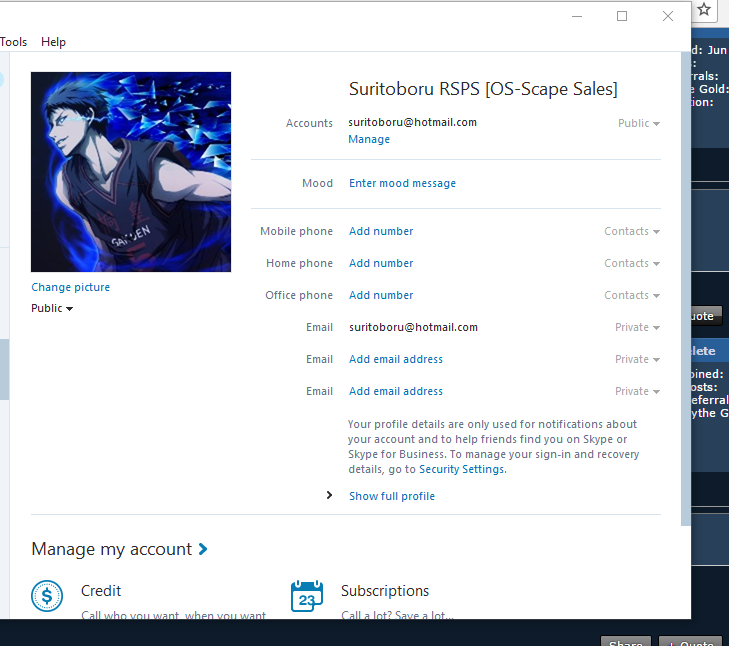729x646 pixels.
Task: Click the profile avatar picture
Action: click(131, 172)
